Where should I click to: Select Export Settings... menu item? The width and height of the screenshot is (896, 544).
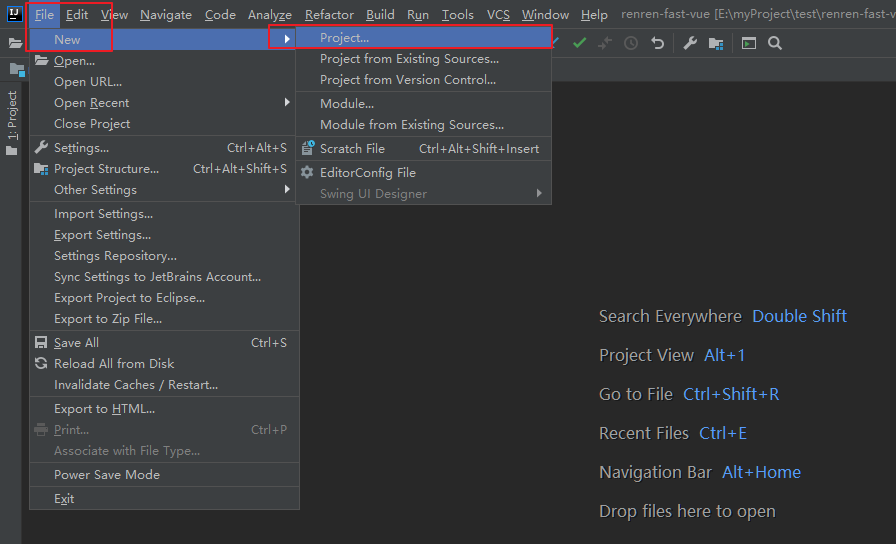coord(164,235)
